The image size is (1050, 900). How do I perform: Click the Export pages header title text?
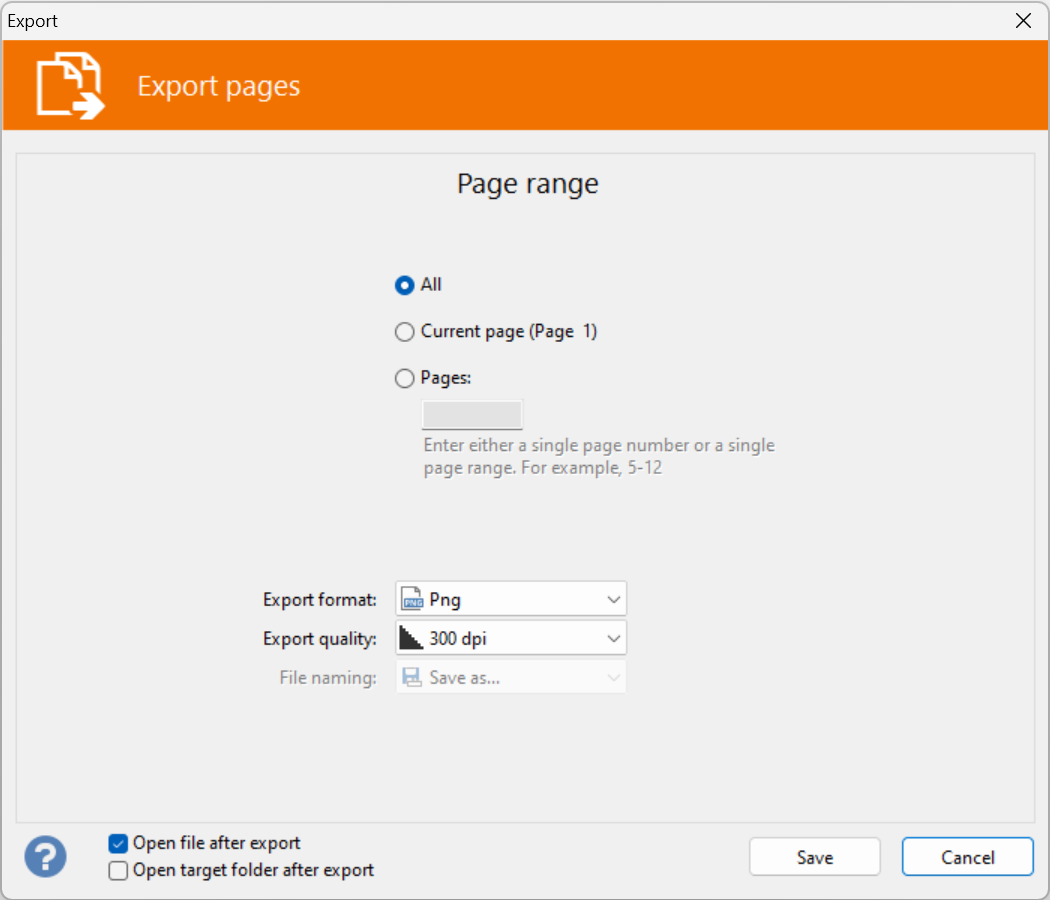(x=218, y=86)
